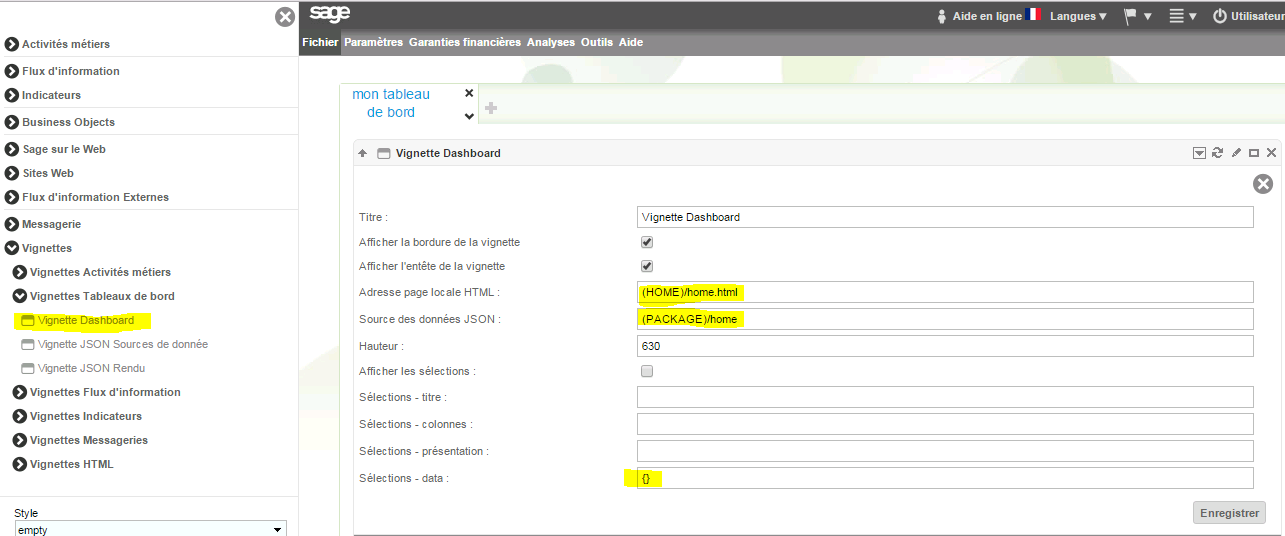
Task: Click the Utilisateur power icon
Action: tap(1219, 16)
